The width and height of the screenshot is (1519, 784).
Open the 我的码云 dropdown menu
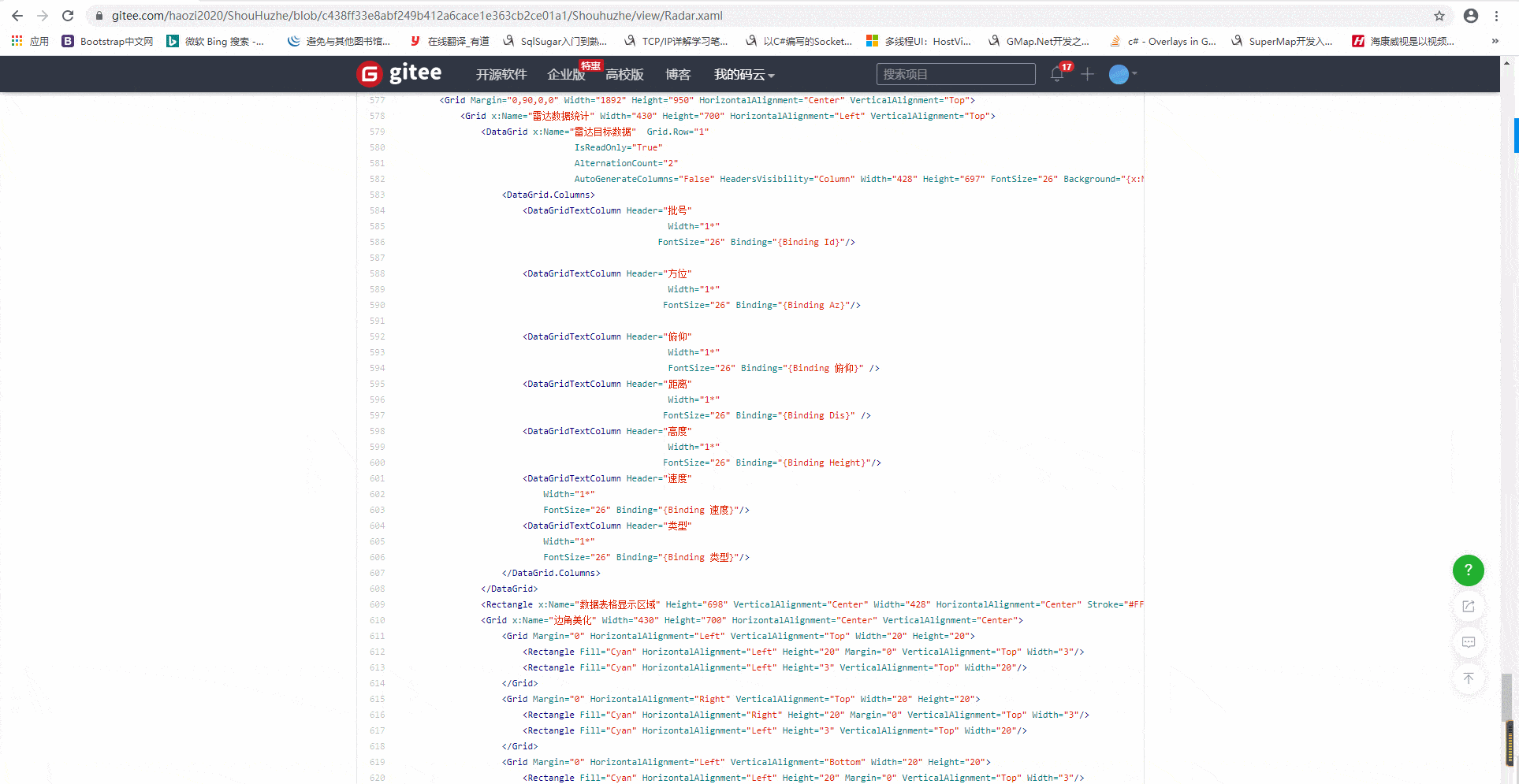point(739,74)
